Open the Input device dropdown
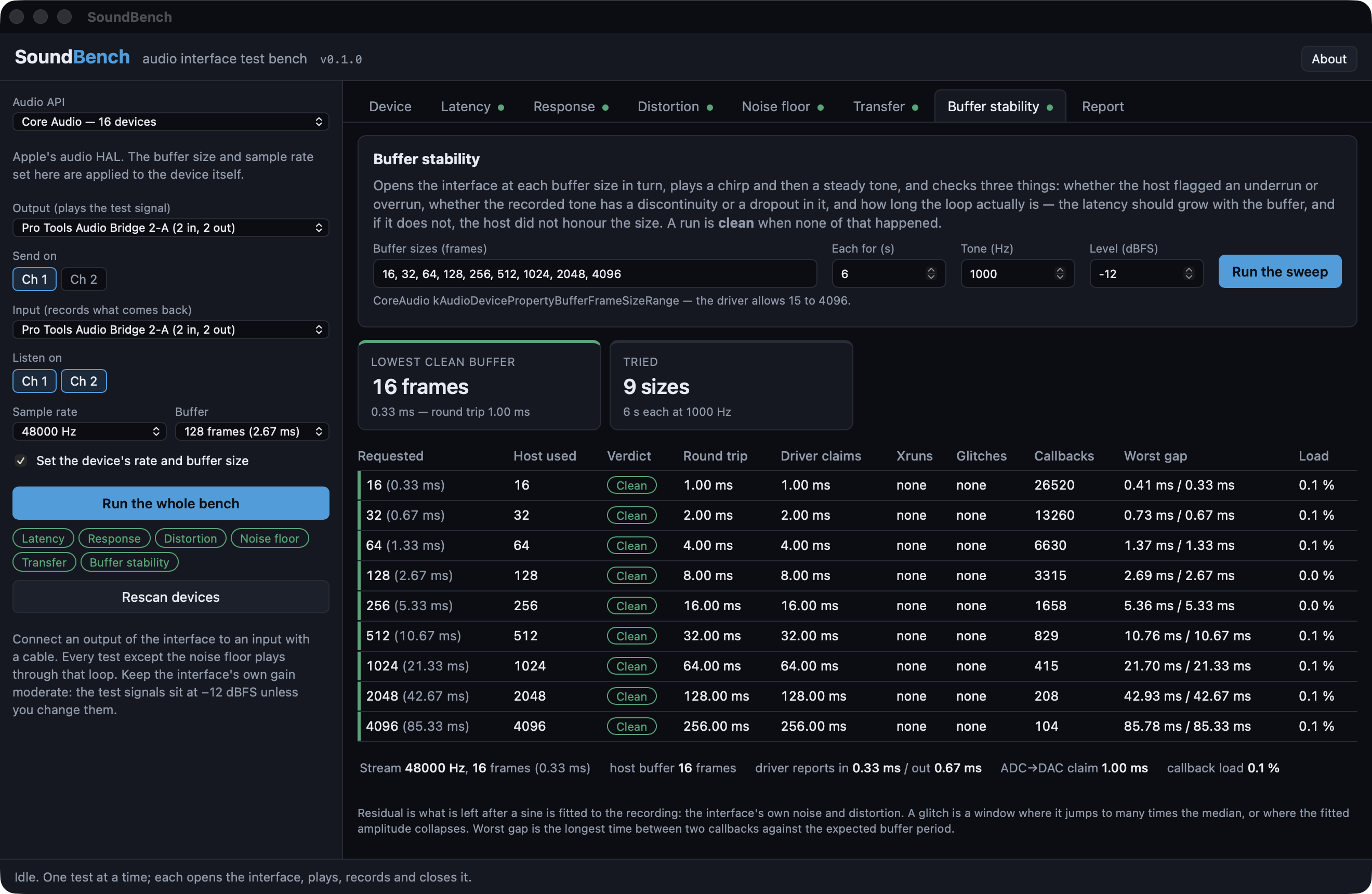The height and width of the screenshot is (894, 1372). click(170, 330)
